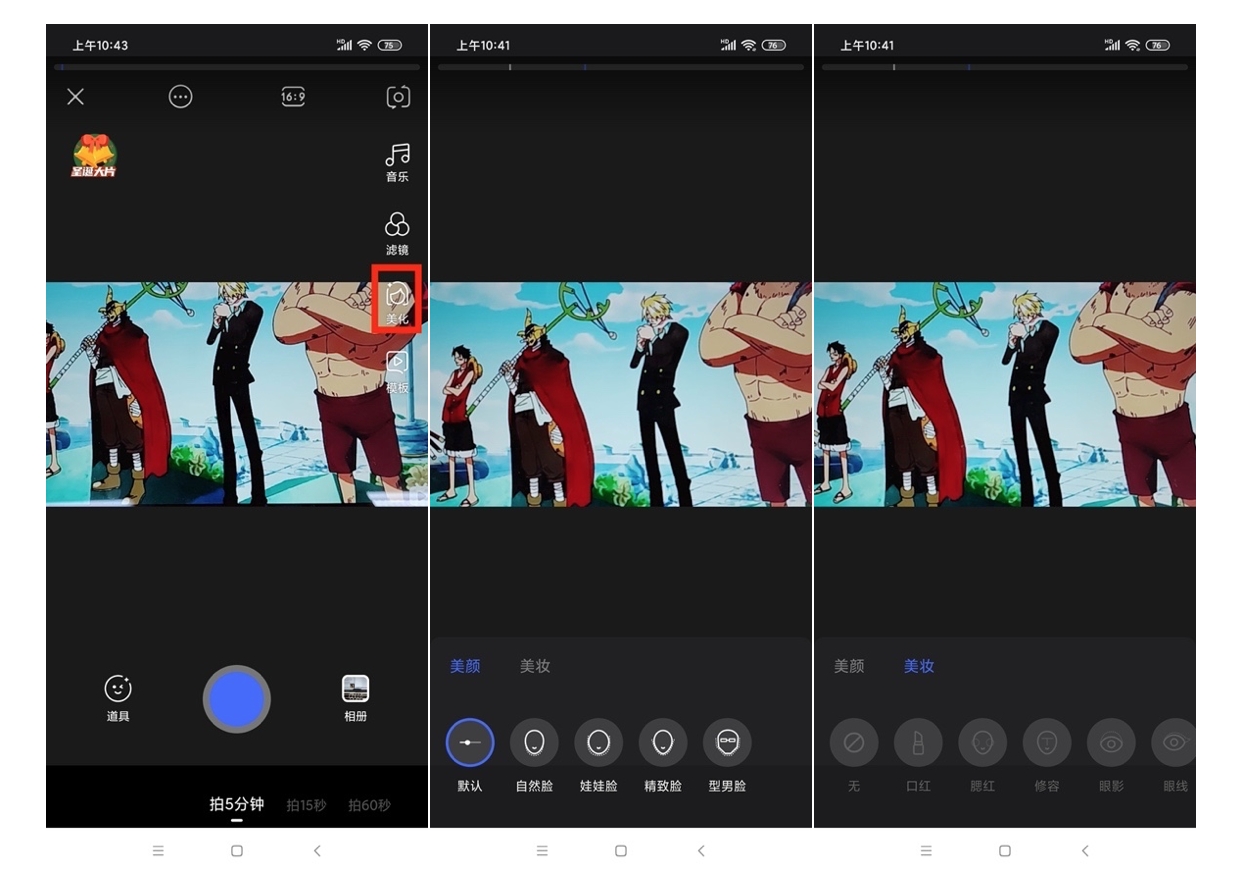Choose the 型男脸 masculine face preset

[x=727, y=756]
